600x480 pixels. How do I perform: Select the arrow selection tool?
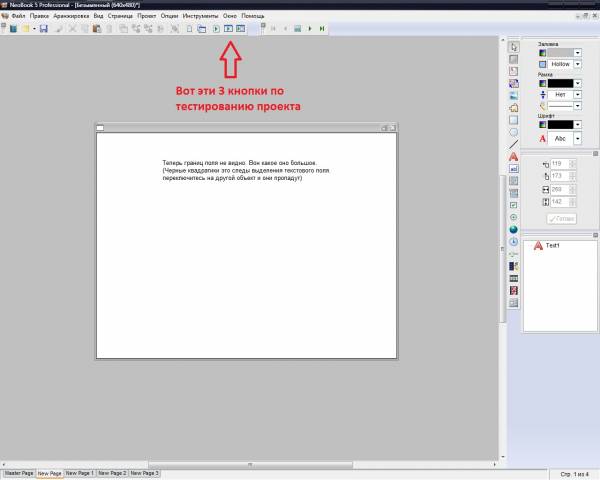coord(514,46)
